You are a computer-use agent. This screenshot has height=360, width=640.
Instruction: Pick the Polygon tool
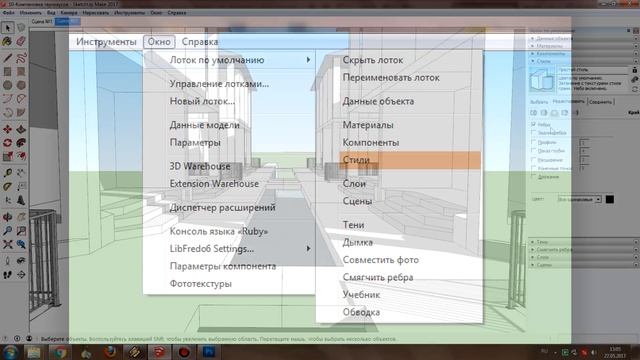click(x=21, y=85)
